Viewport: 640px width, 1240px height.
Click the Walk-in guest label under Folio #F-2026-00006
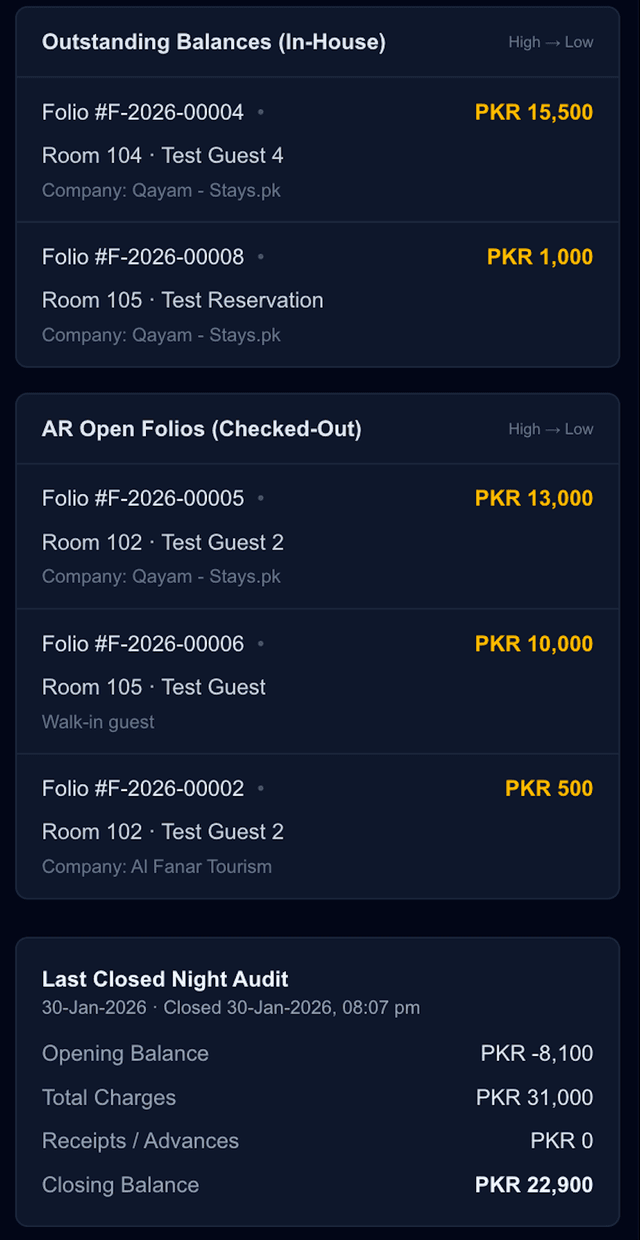[97, 721]
